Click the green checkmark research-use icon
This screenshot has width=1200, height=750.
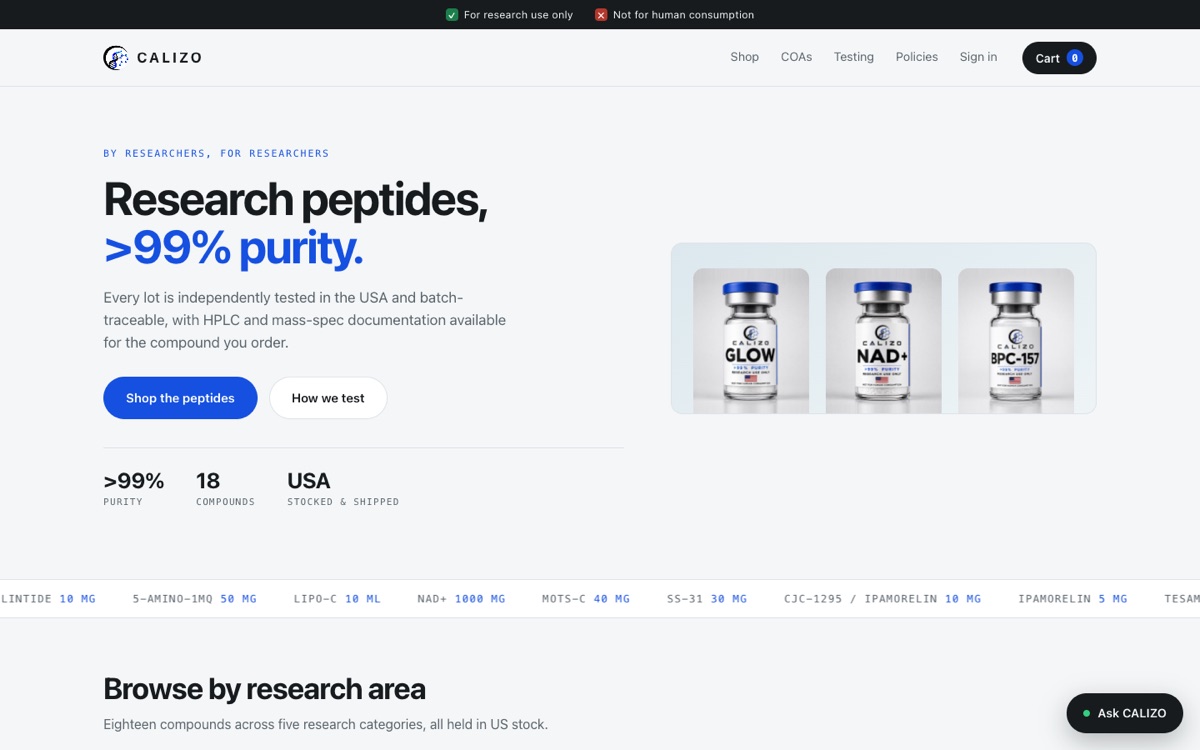coord(452,15)
